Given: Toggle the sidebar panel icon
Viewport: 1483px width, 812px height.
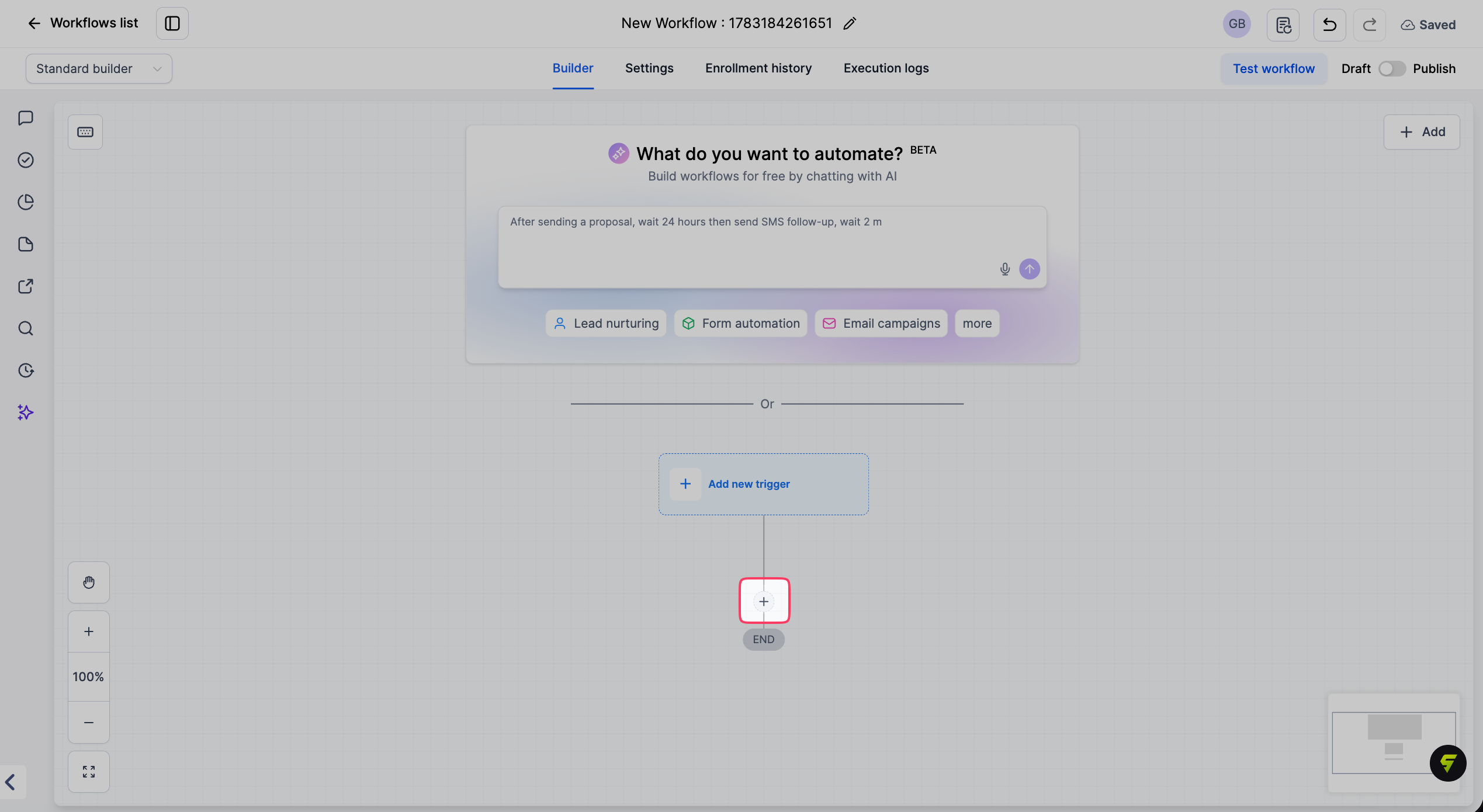Looking at the screenshot, I should 172,23.
